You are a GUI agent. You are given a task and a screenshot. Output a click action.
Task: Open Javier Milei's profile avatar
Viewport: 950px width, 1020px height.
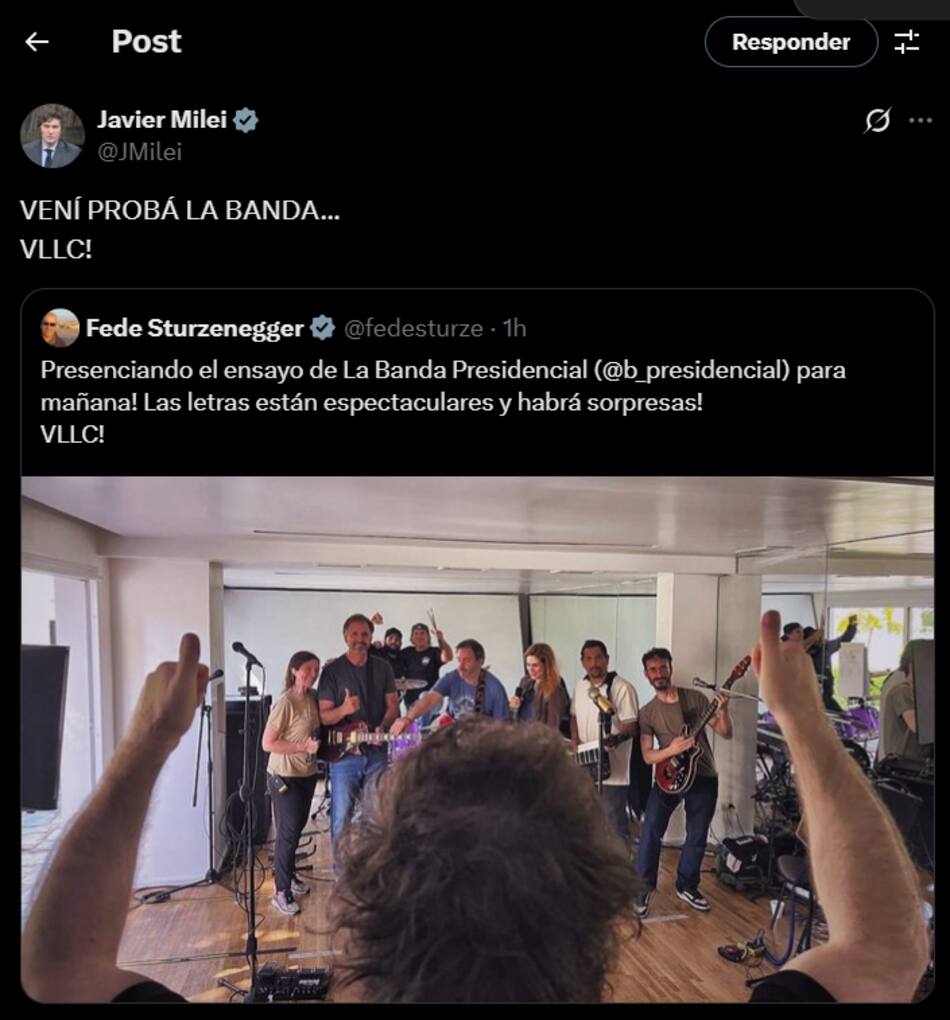pos(53,136)
